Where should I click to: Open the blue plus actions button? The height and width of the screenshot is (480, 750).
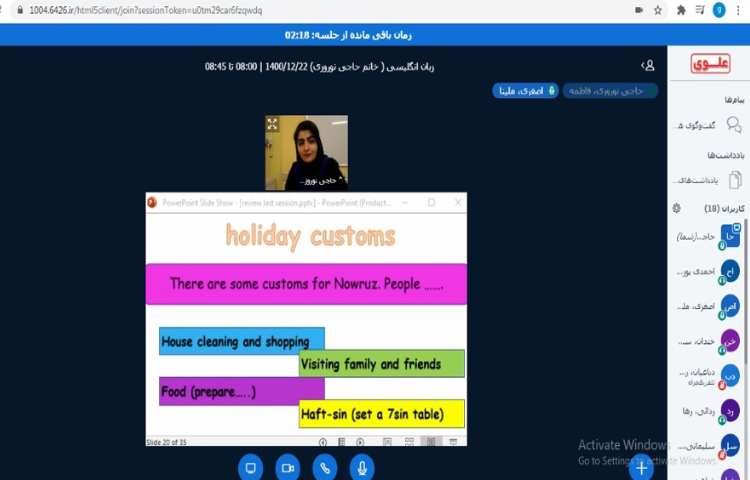click(x=641, y=467)
